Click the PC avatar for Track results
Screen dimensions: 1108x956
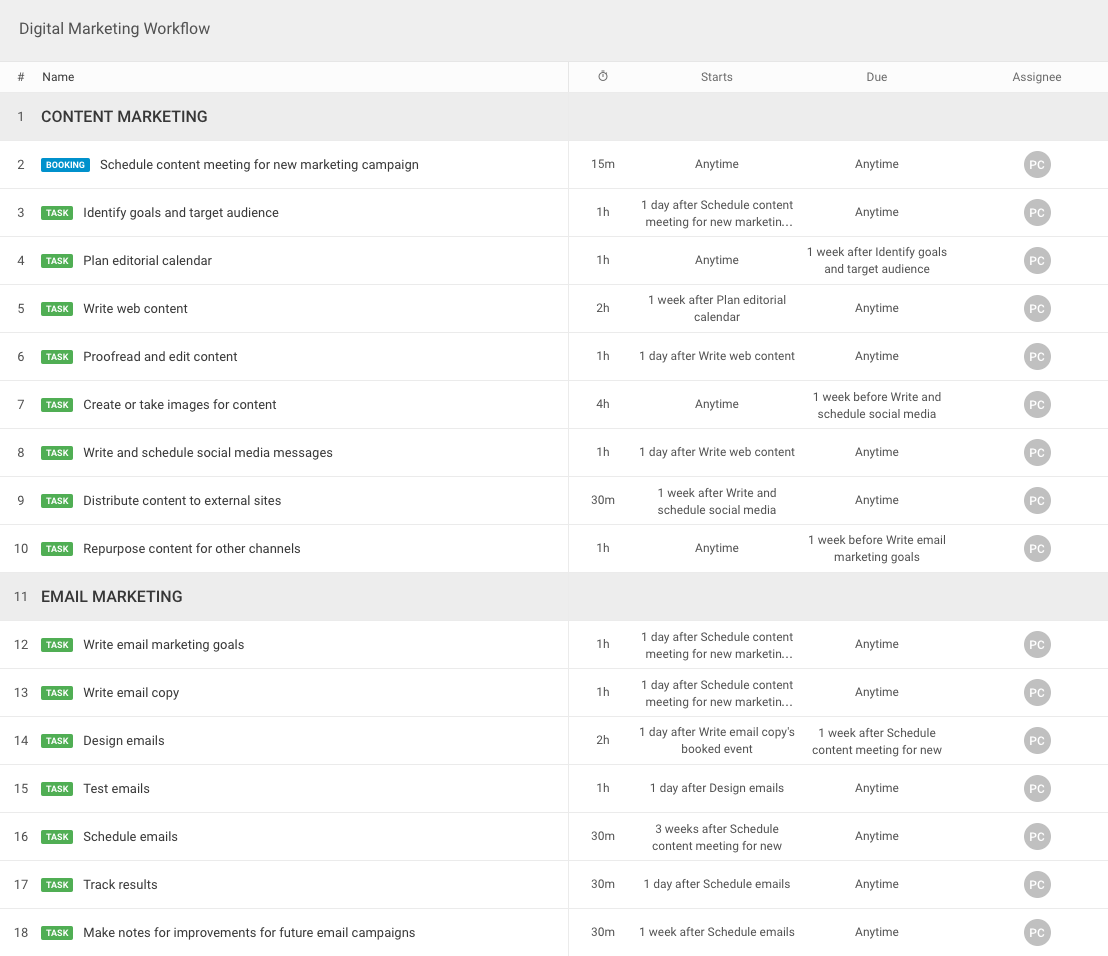pos(1037,885)
